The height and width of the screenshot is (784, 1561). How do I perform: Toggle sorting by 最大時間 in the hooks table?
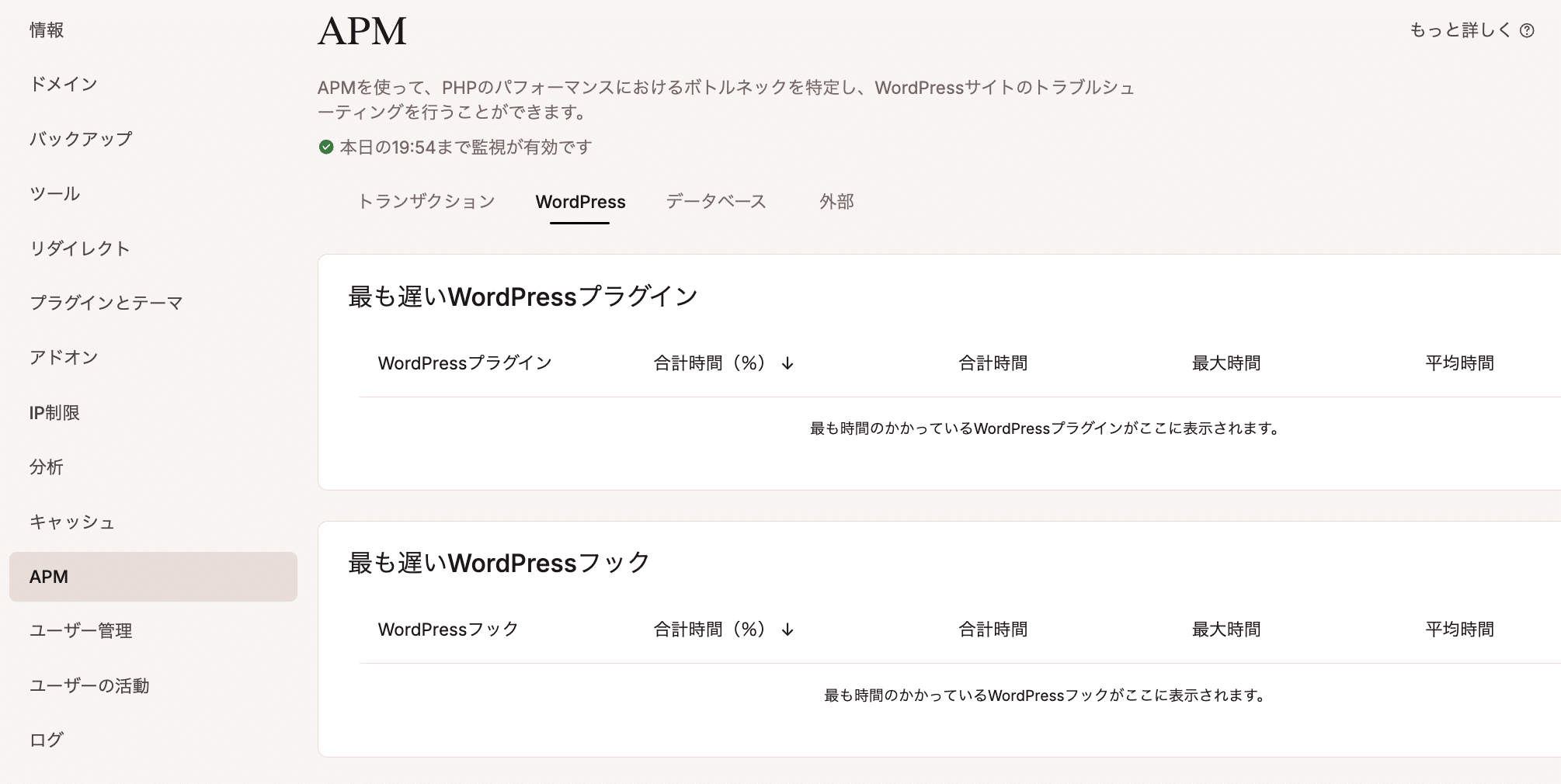(1225, 630)
